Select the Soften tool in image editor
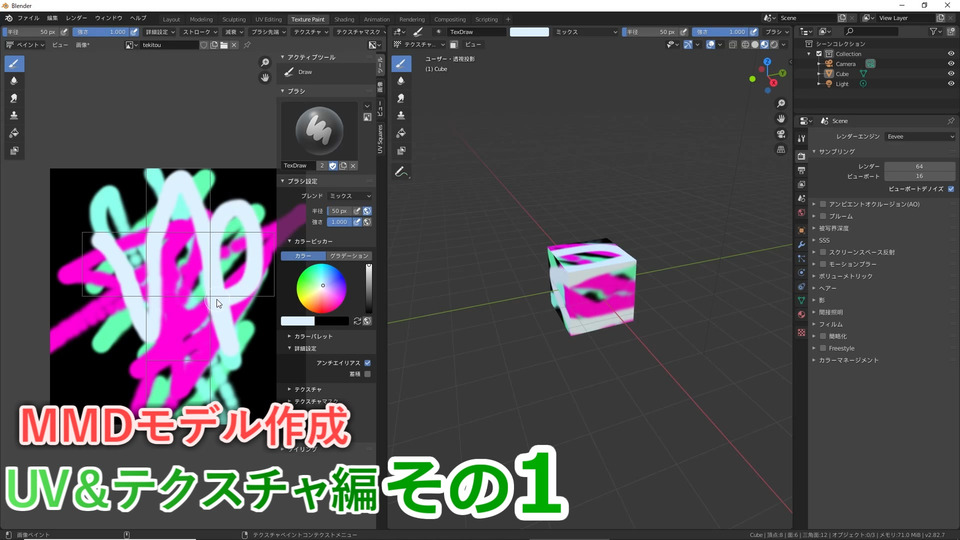 pyautogui.click(x=14, y=81)
